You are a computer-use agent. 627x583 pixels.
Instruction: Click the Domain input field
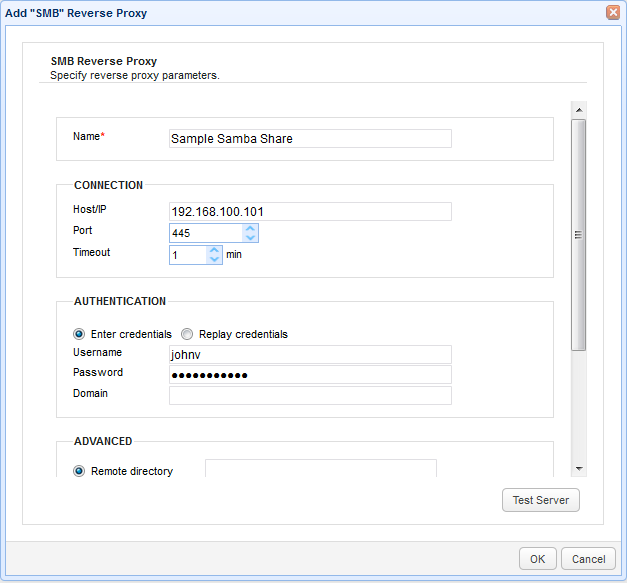(310, 396)
